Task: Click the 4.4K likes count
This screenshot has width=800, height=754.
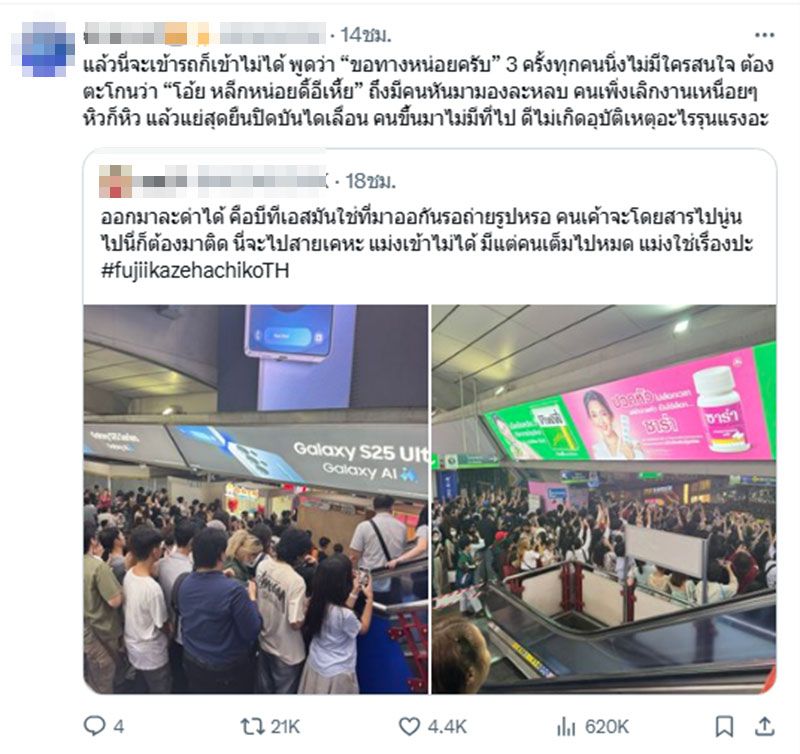Action: coord(447,726)
